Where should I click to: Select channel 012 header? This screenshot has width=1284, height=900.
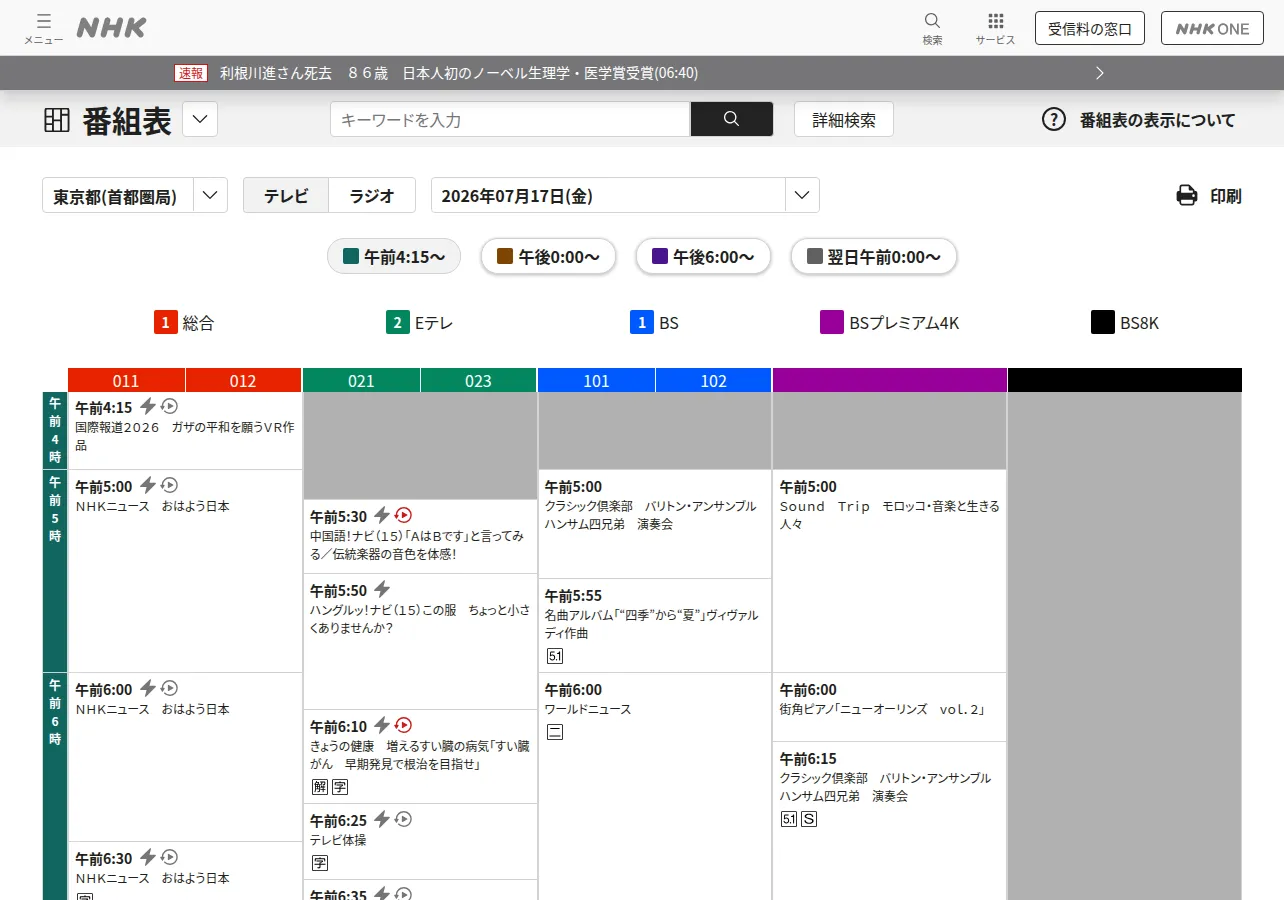click(x=243, y=380)
